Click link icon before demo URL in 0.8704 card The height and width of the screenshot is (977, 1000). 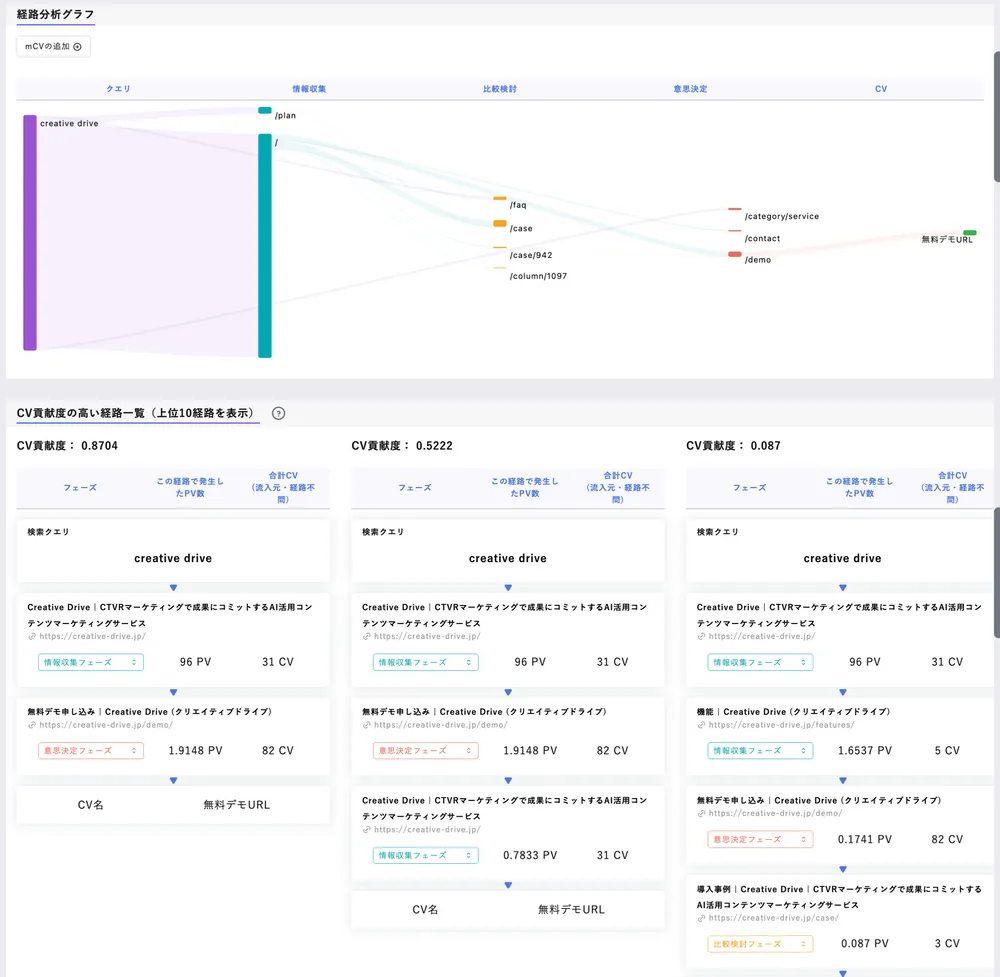32,725
